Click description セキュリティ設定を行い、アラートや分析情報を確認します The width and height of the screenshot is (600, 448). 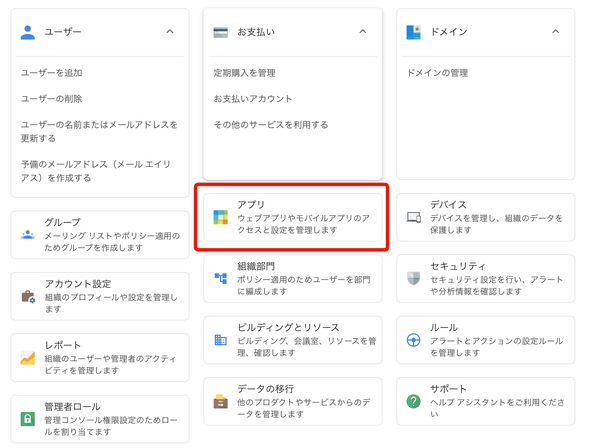click(497, 285)
